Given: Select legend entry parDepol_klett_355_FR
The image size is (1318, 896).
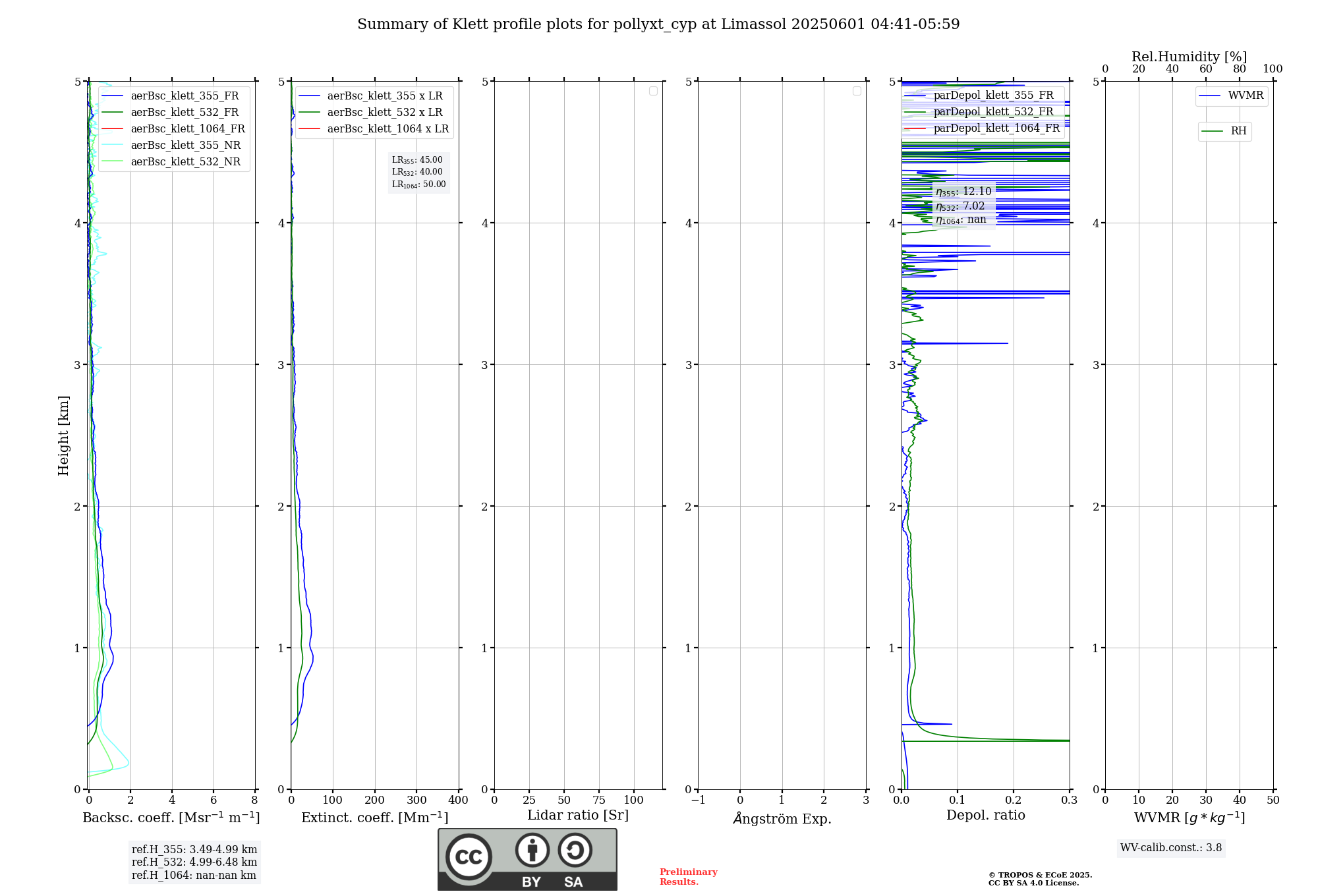Looking at the screenshot, I should (981, 96).
